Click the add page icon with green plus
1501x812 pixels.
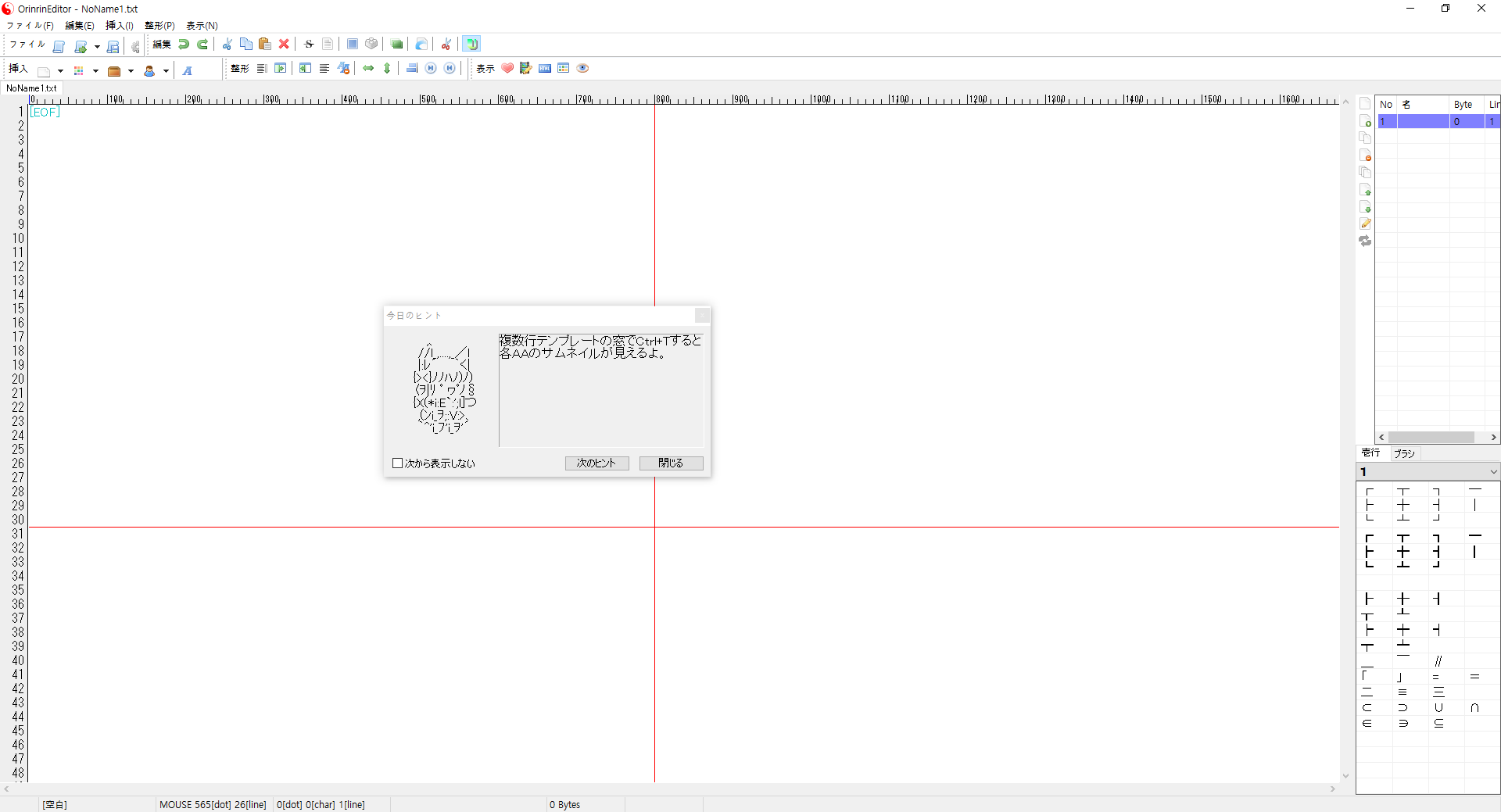coord(1365,121)
